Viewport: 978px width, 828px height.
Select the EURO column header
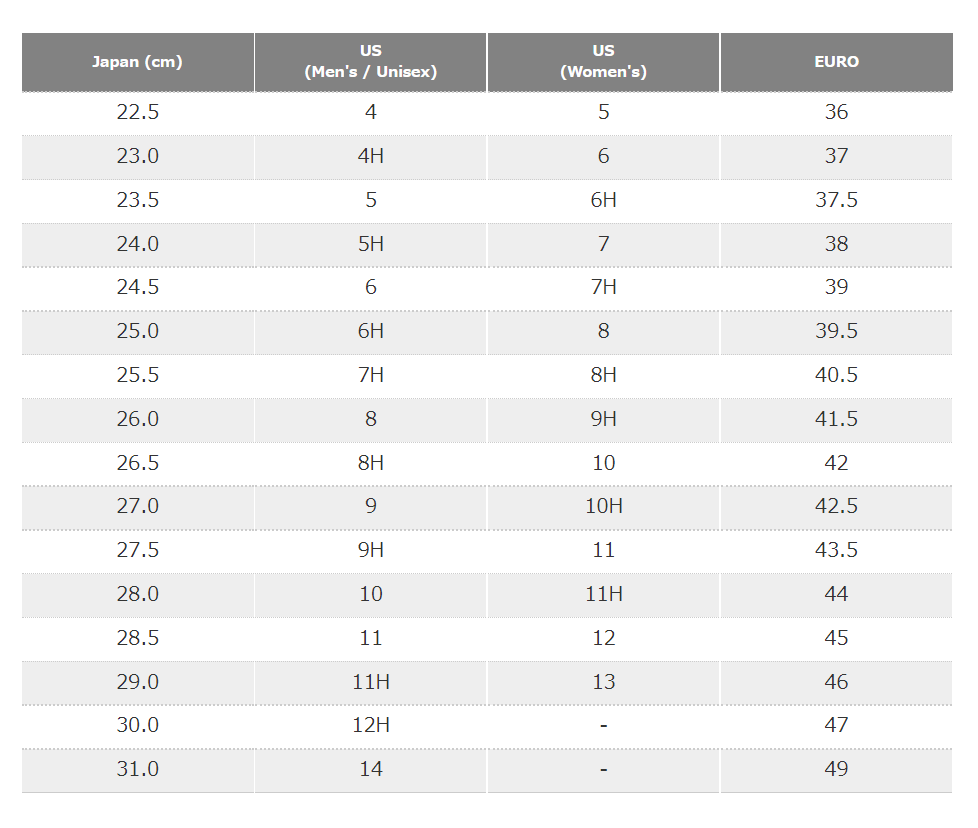[836, 62]
